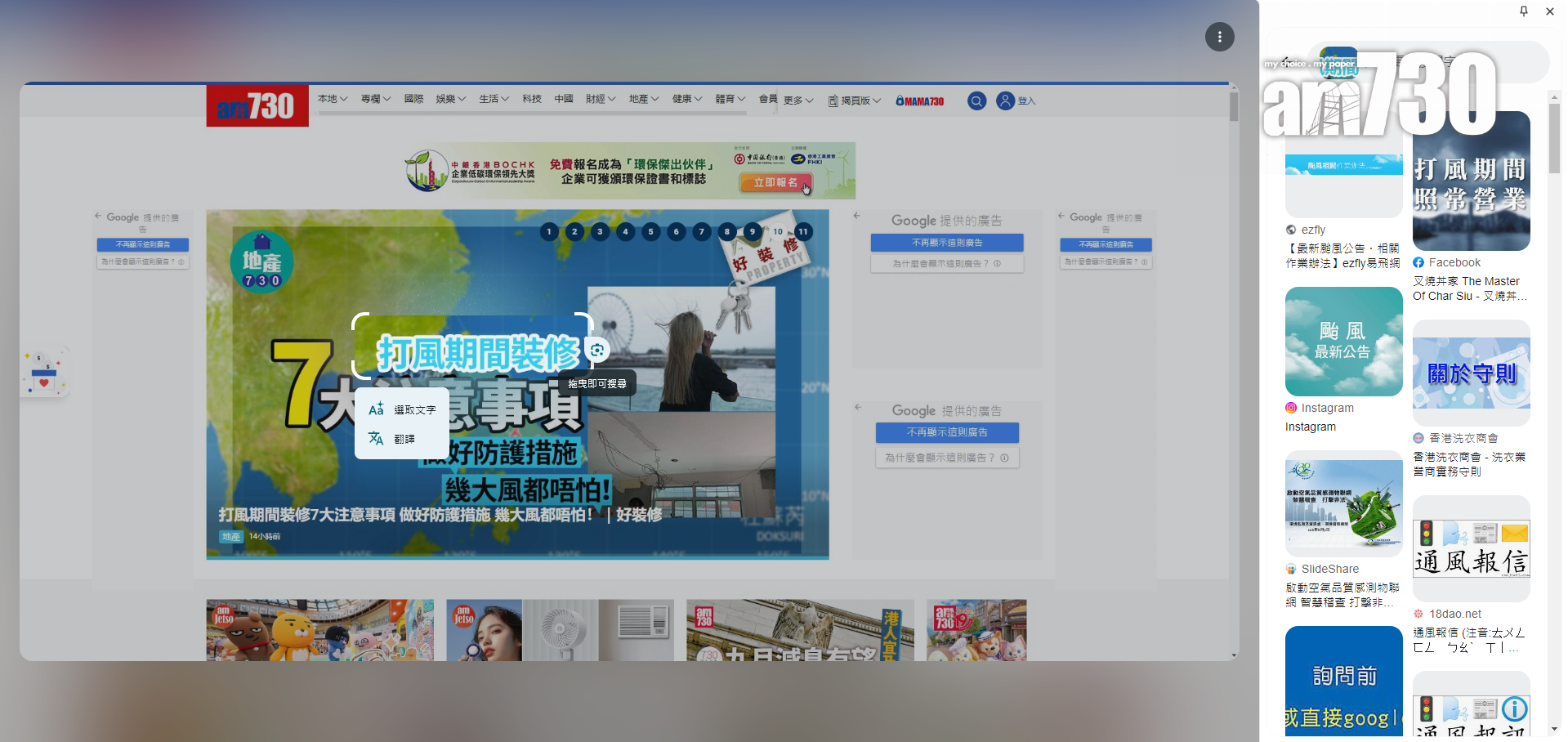Open the 颱風最新公告 Instagram result thumbnail
Image resolution: width=1568 pixels, height=742 pixels.
(1343, 342)
